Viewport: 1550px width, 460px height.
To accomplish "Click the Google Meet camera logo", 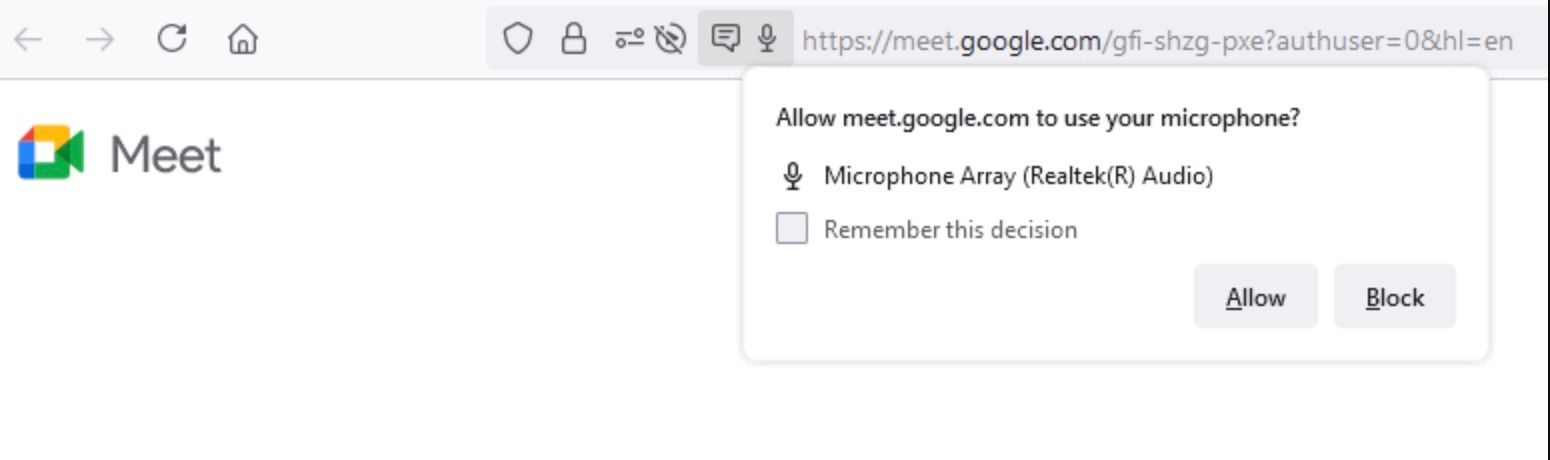I will point(51,153).
